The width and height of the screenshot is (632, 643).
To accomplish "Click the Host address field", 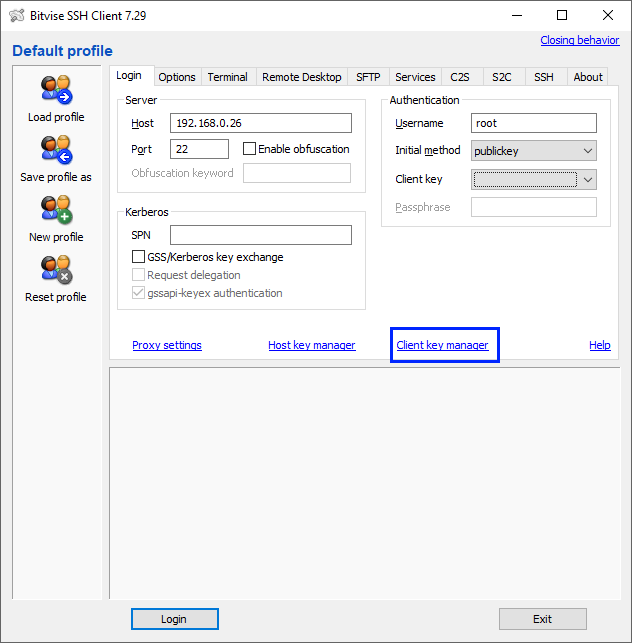I will (x=261, y=123).
